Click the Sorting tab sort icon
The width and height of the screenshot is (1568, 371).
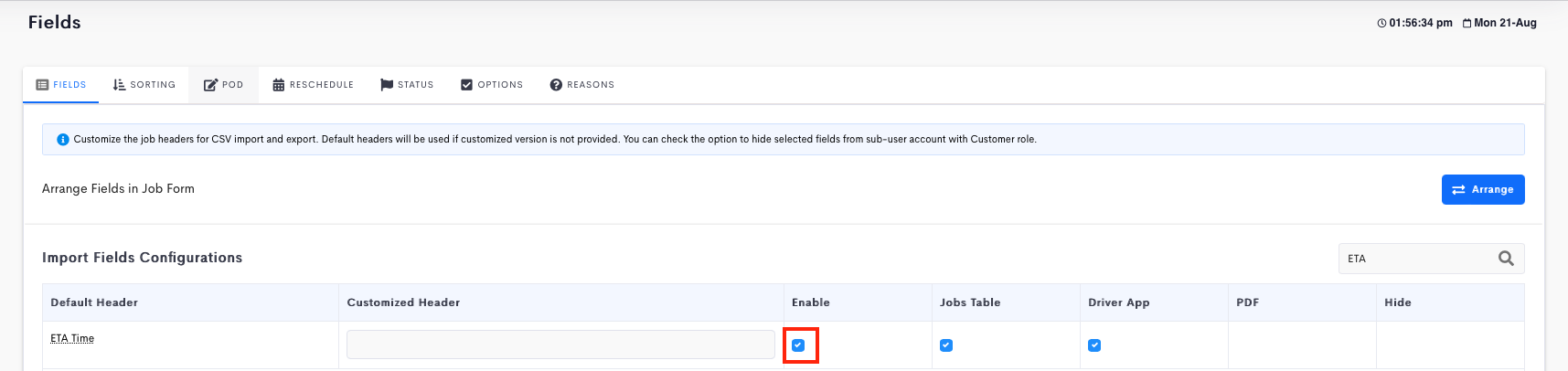click(x=119, y=85)
